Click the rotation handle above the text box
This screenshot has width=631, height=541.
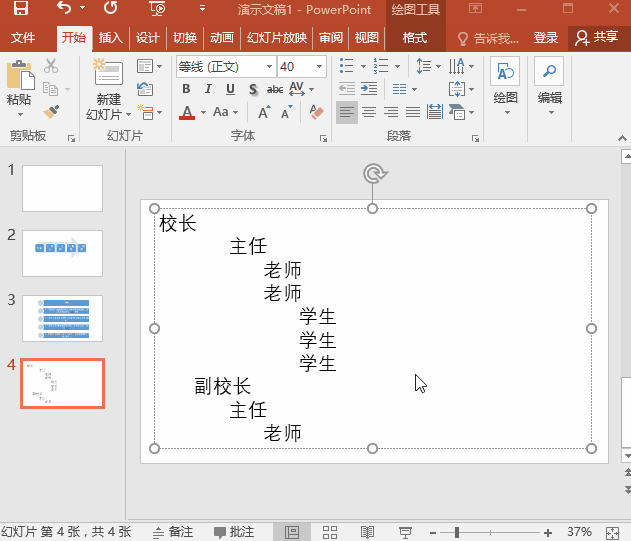pyautogui.click(x=373, y=174)
